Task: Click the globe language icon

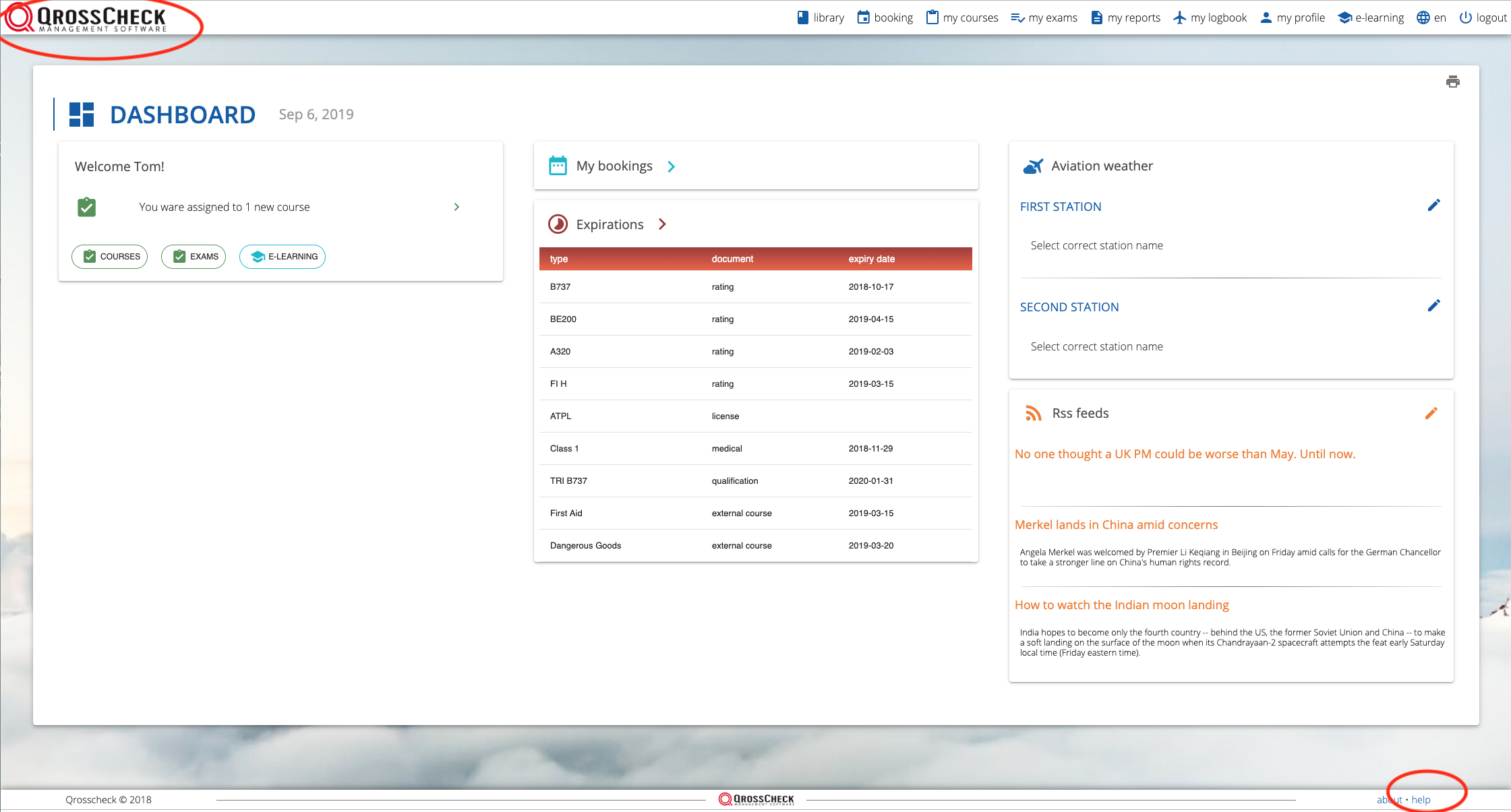Action: tap(1423, 18)
